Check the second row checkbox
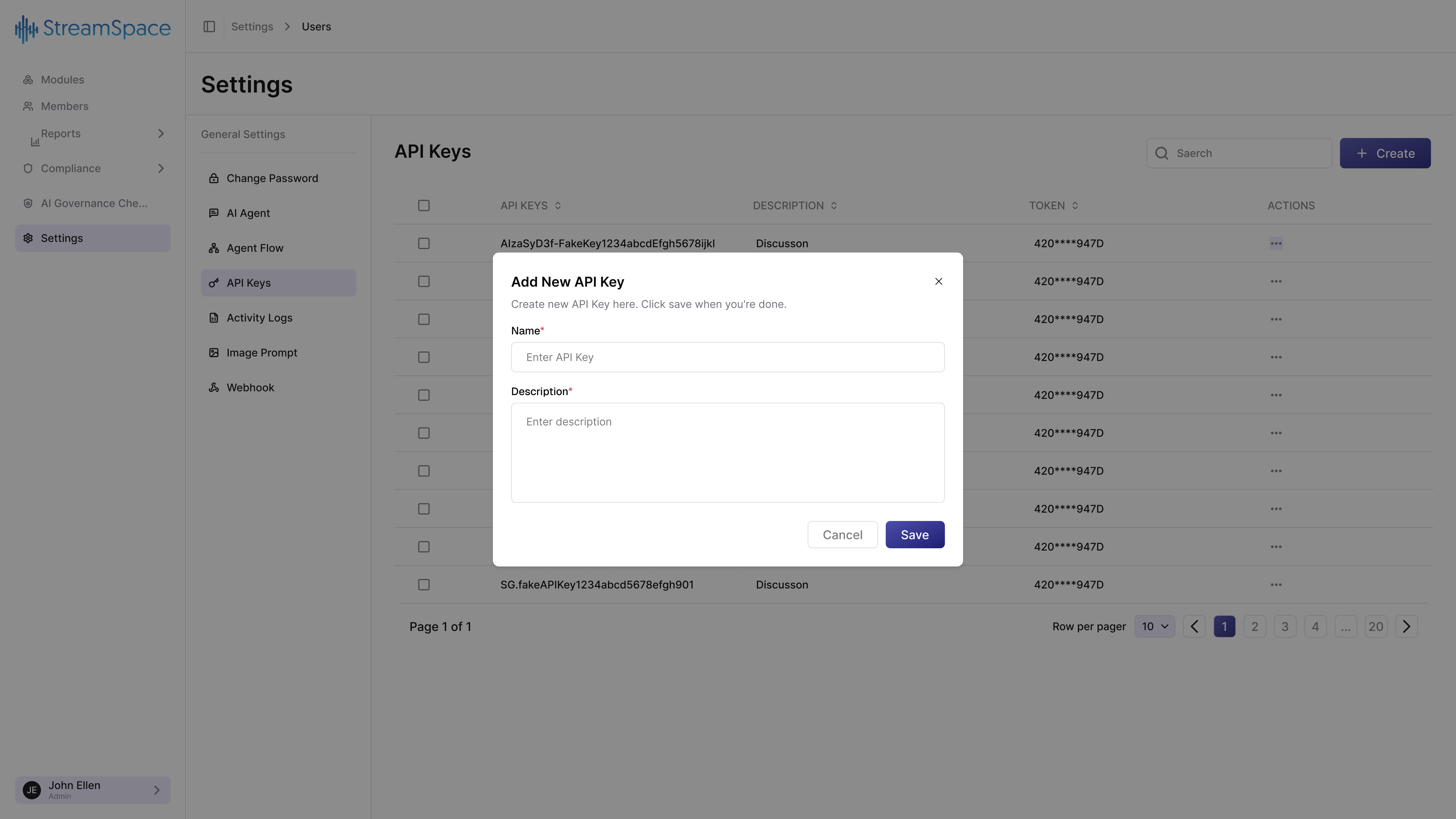Viewport: 1456px width, 819px height. click(424, 282)
